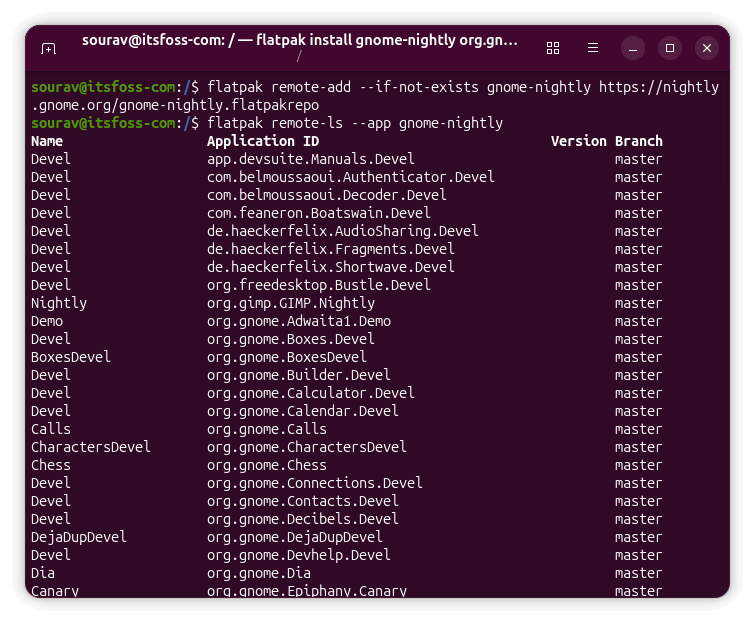Screen dimensions: 755x623
Task: Click the Nightly name in GIMP row
Action: (59, 303)
